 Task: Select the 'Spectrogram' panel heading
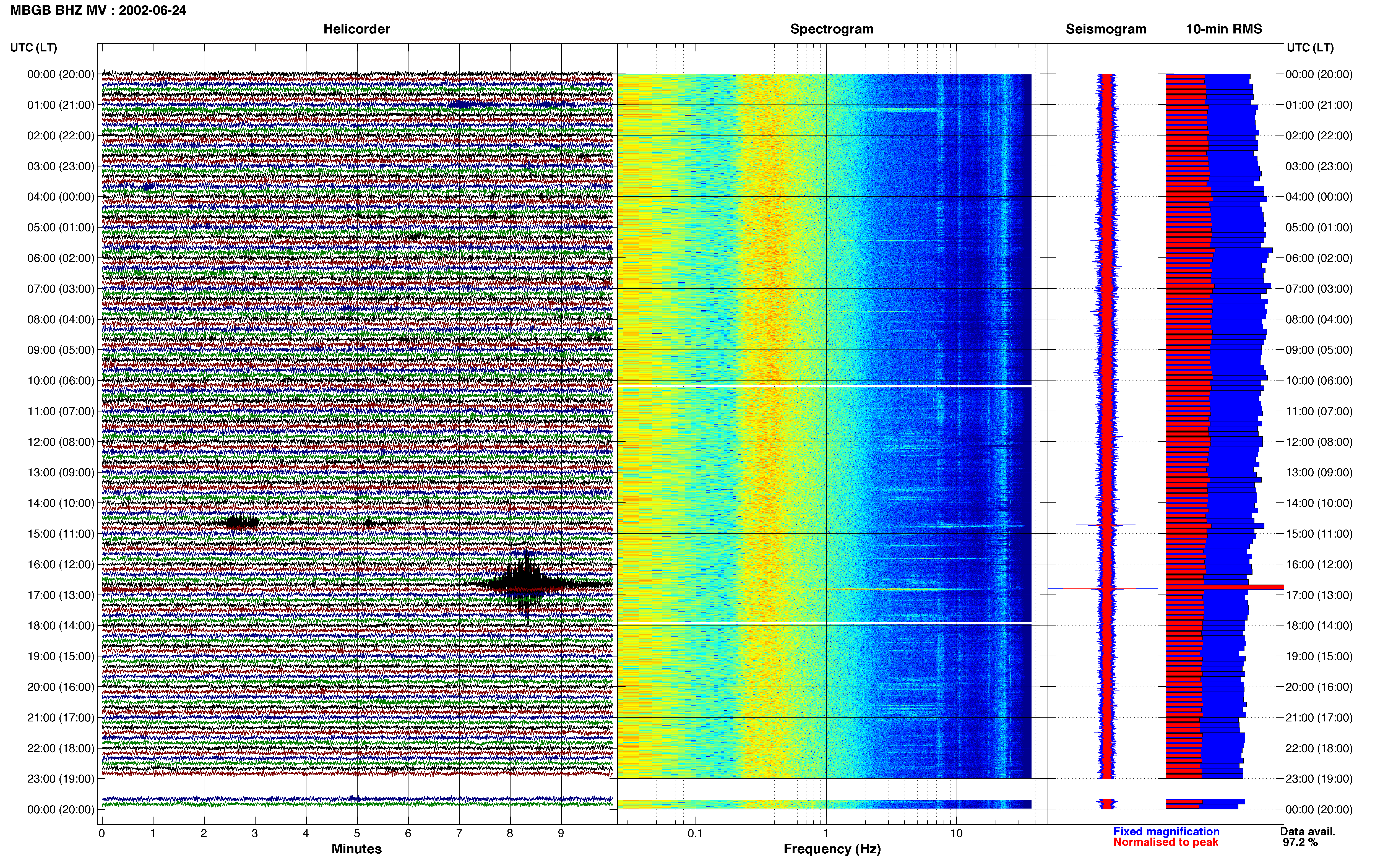click(832, 29)
